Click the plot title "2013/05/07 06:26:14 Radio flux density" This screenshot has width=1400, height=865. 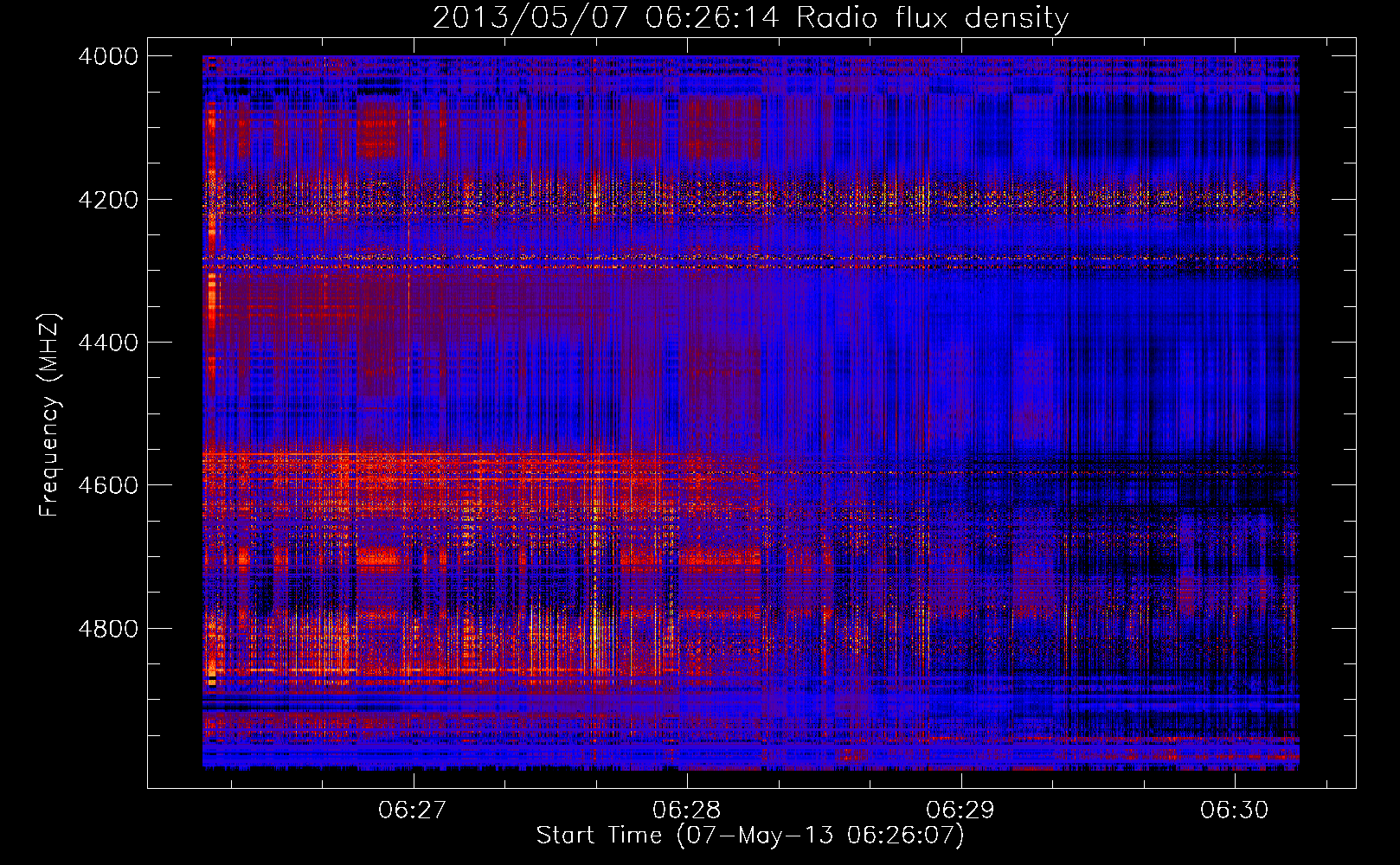tap(750, 17)
